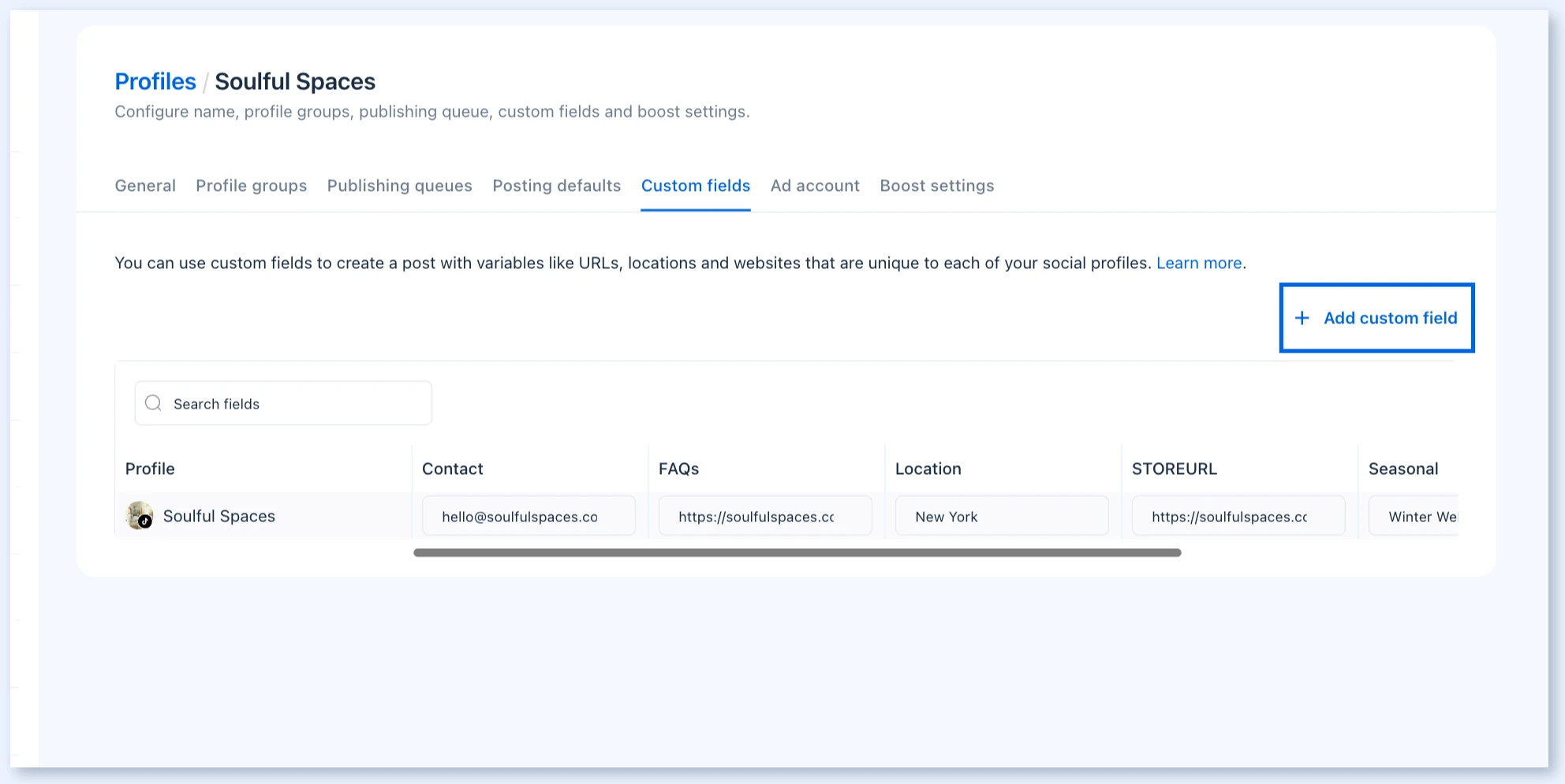1565x784 pixels.
Task: Click the Seasonal column header
Action: (x=1403, y=469)
